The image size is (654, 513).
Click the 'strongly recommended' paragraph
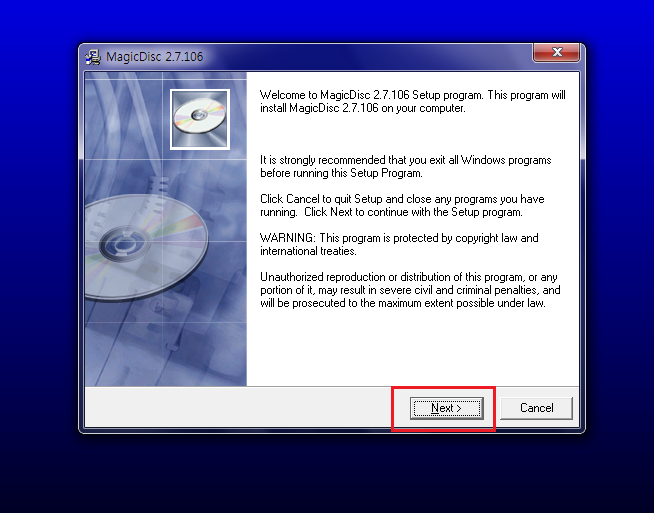405,166
